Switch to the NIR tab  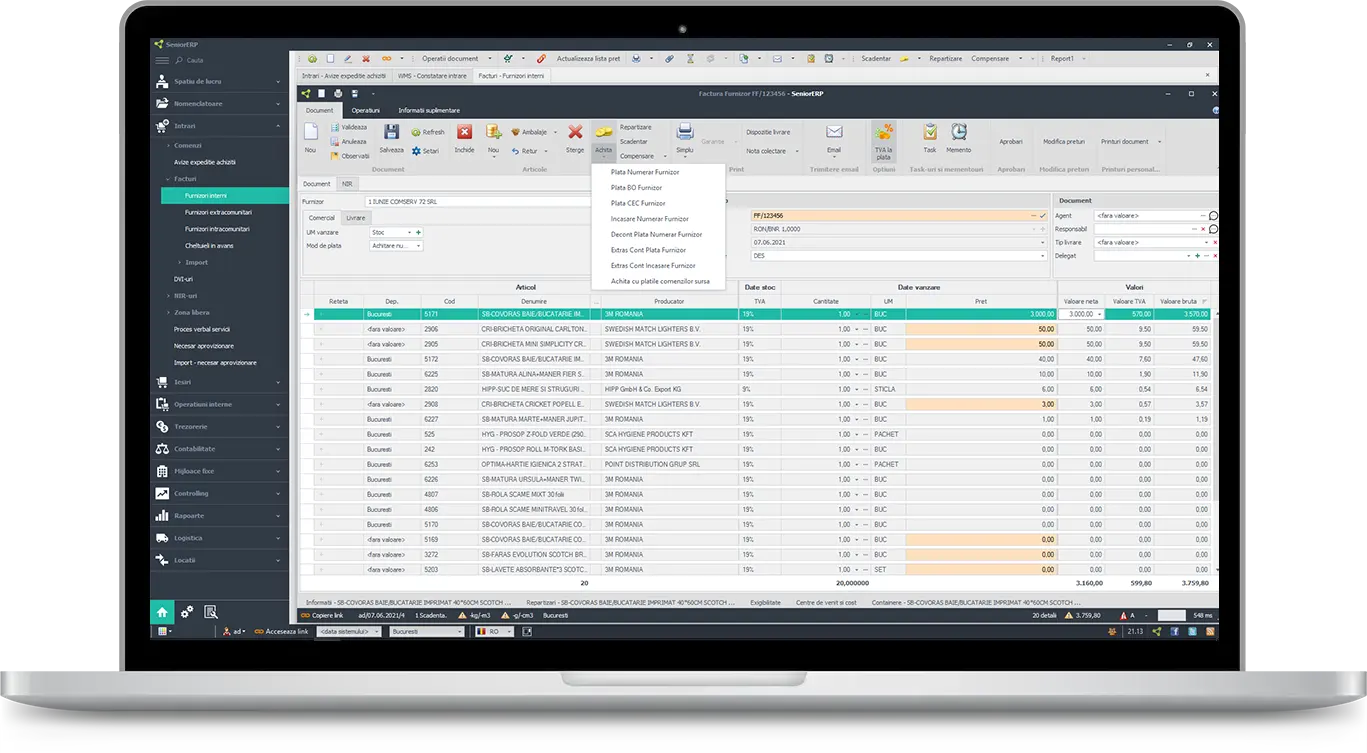pos(347,184)
